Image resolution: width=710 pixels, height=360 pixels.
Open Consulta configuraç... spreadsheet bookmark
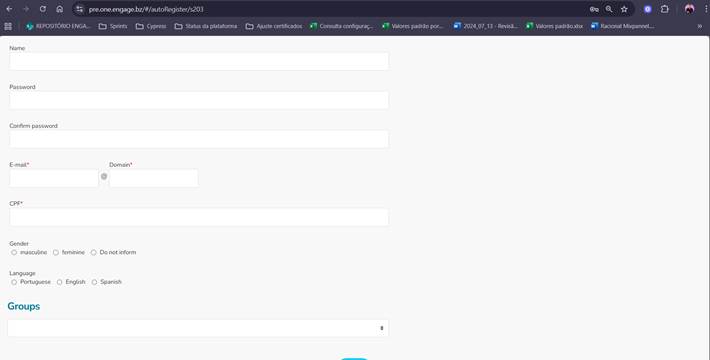pyautogui.click(x=341, y=26)
